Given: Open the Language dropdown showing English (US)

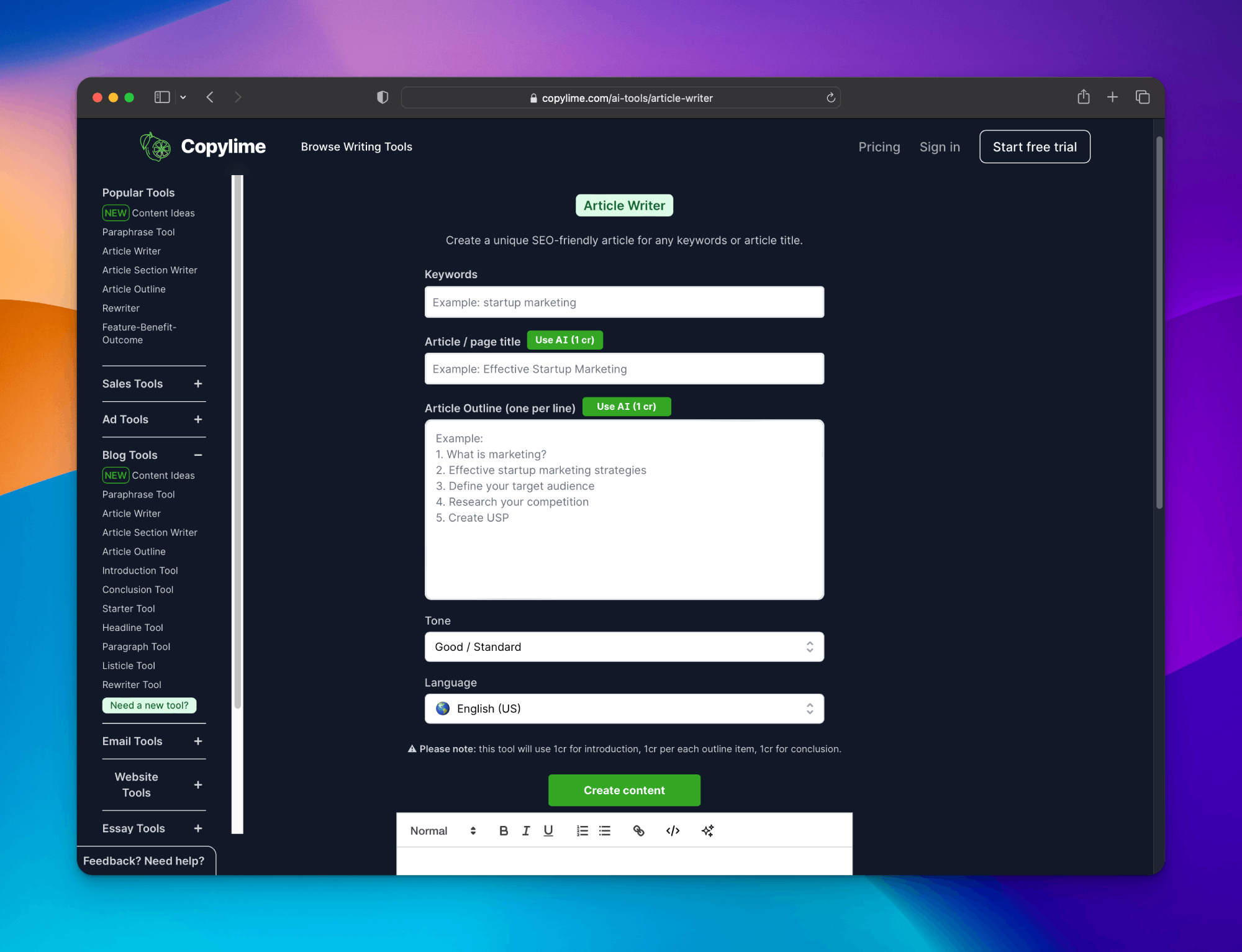Looking at the screenshot, I should 624,709.
